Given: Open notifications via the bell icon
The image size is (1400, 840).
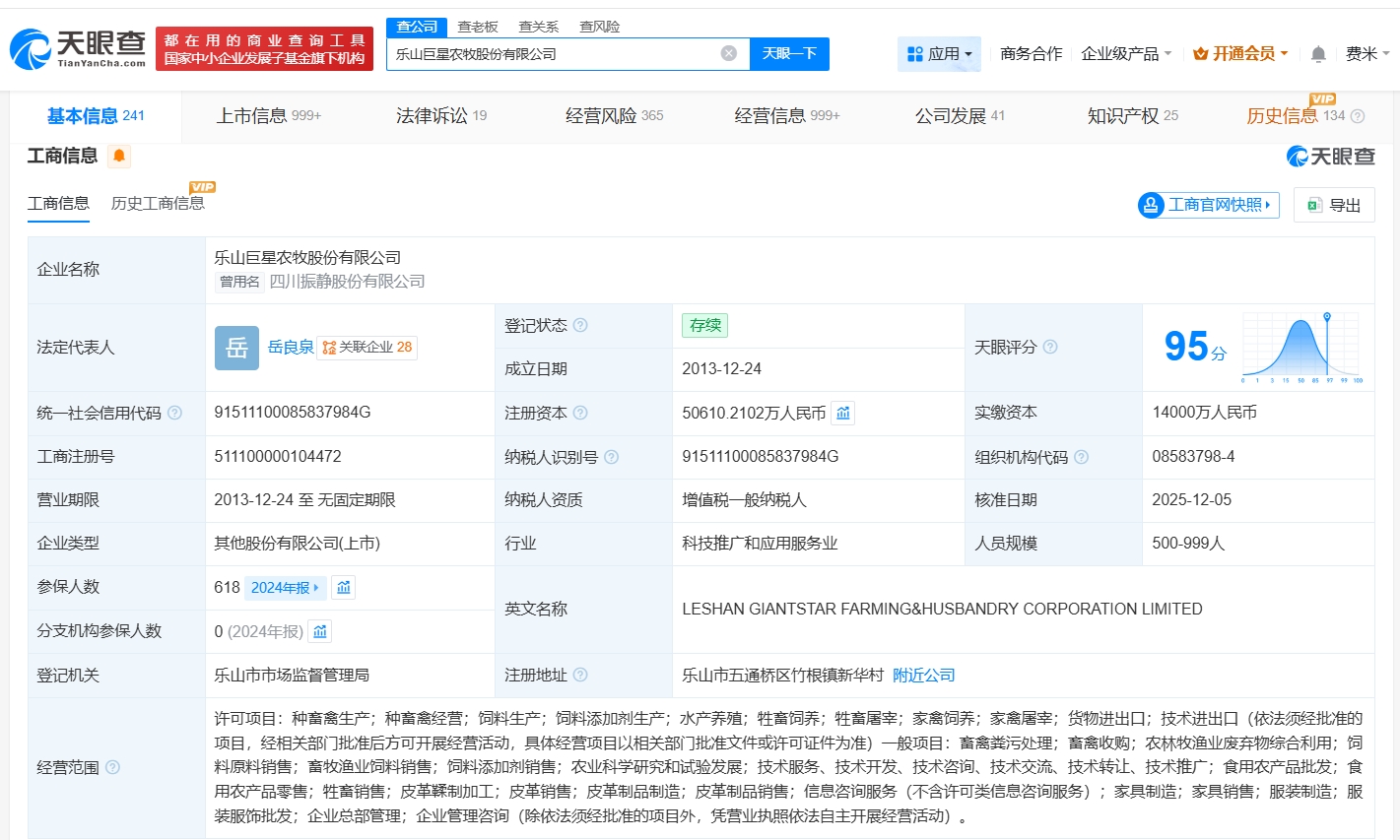Looking at the screenshot, I should tap(1317, 54).
